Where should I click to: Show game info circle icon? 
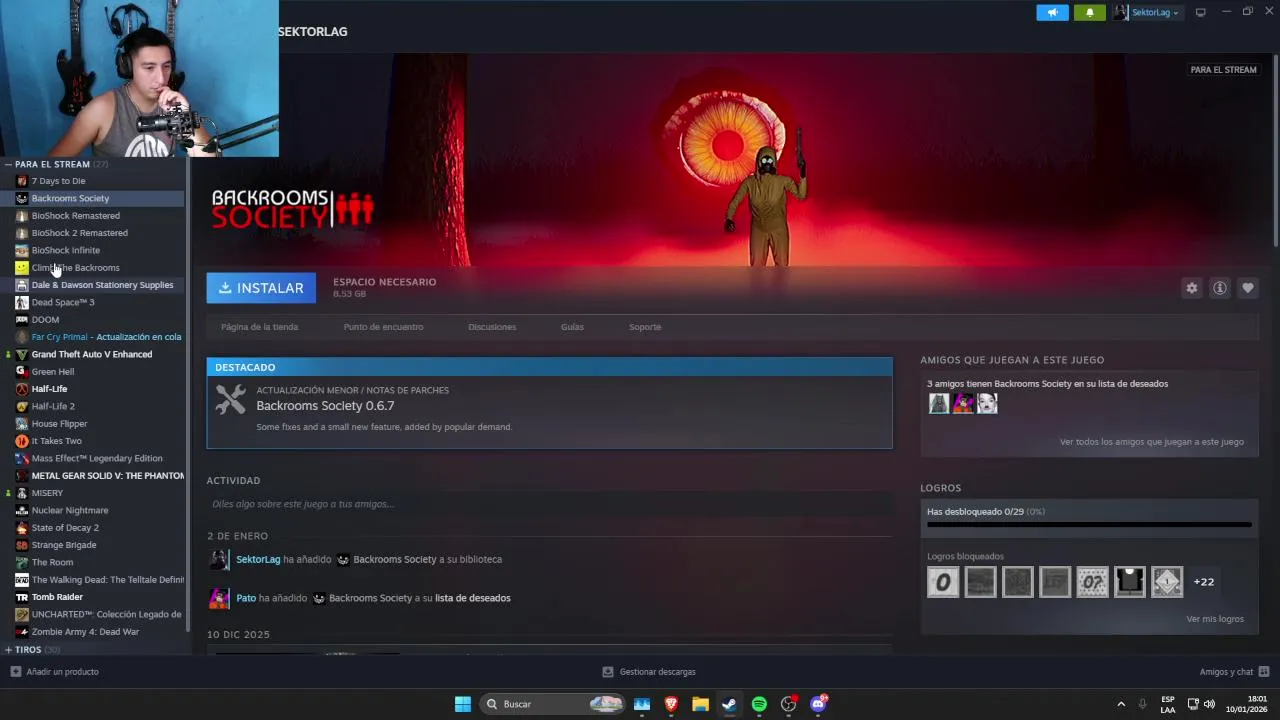[1220, 288]
